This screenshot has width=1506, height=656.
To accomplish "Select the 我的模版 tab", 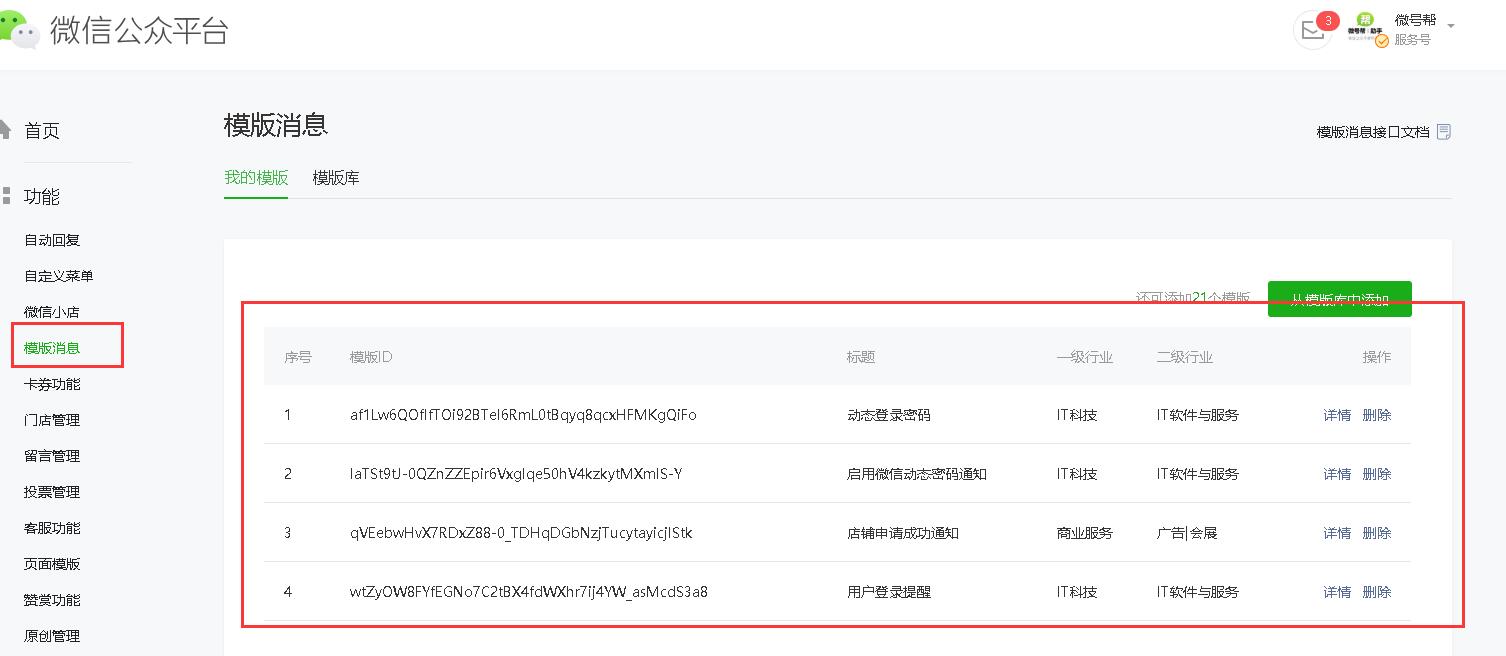I will click(256, 178).
